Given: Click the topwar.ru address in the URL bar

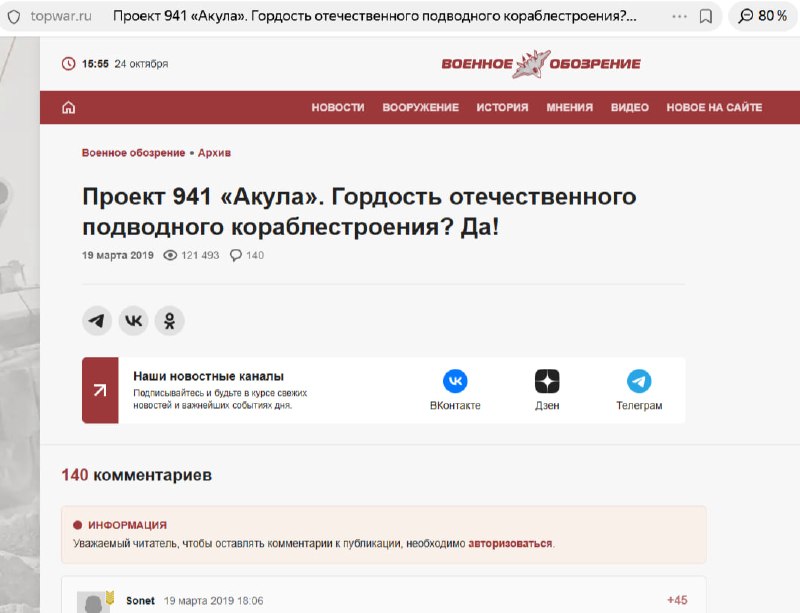Looking at the screenshot, I should coord(61,16).
